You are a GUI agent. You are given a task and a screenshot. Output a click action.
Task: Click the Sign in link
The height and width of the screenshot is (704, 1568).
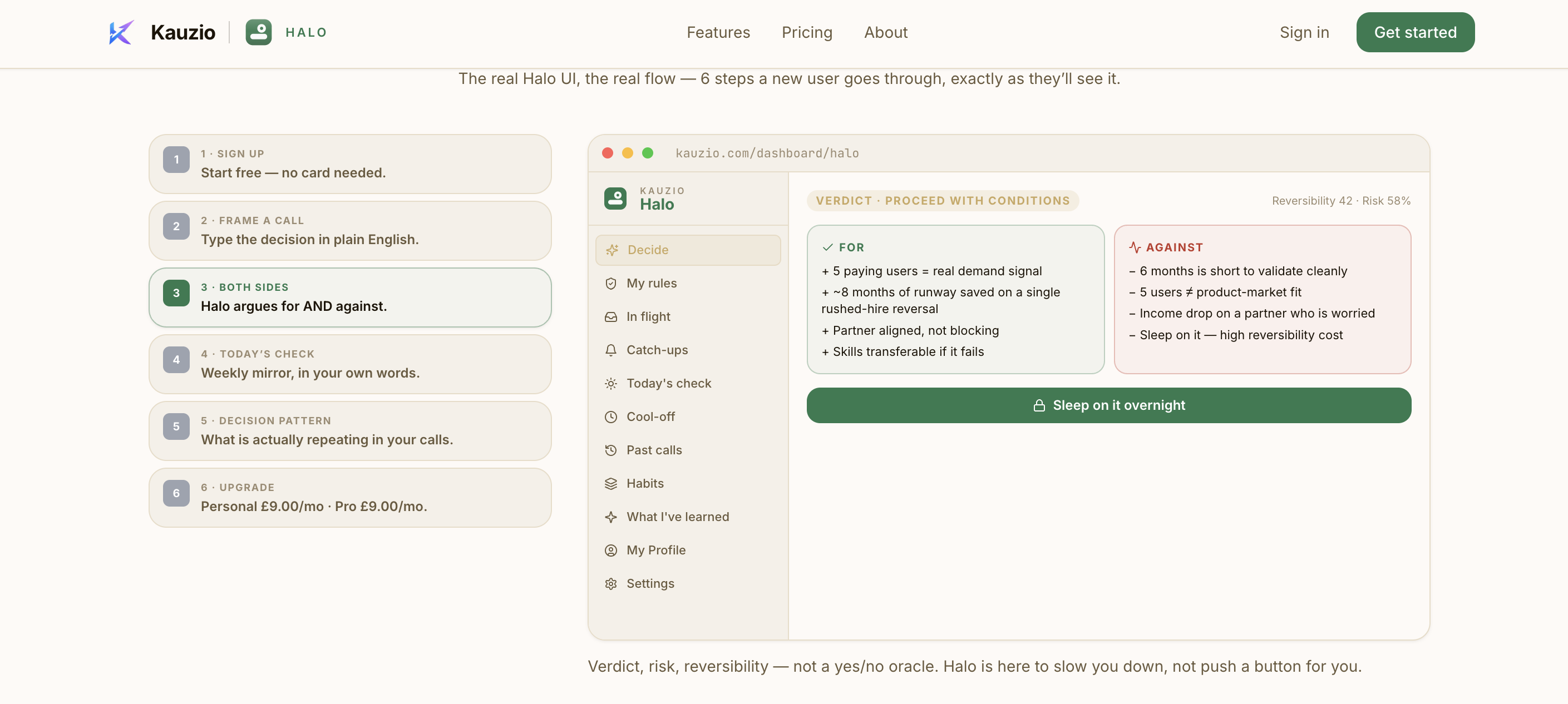pyautogui.click(x=1304, y=32)
